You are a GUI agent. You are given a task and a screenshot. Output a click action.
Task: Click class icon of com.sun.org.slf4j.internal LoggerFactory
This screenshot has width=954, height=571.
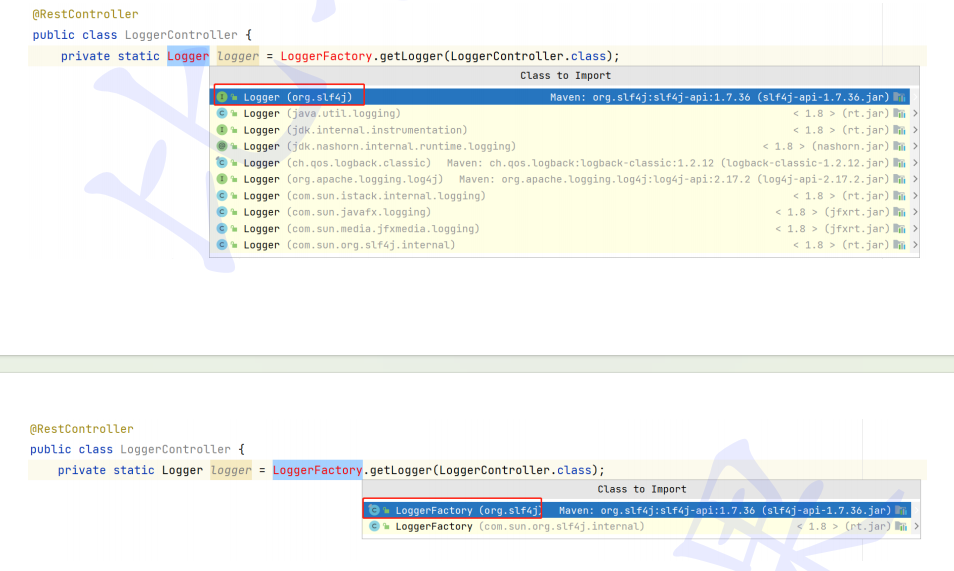tap(374, 526)
